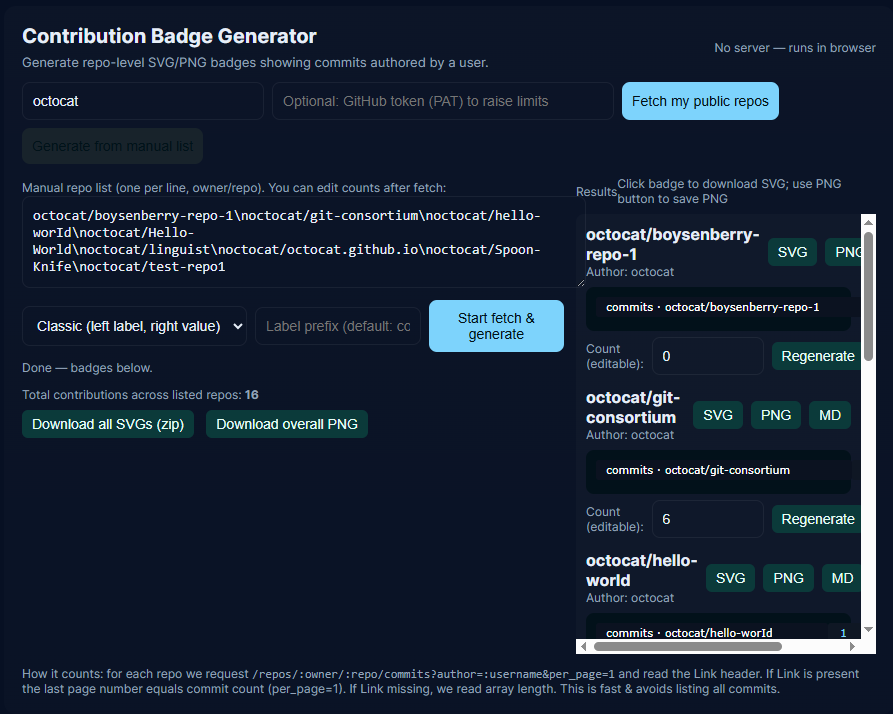
Task: Regenerate the boysenberry-repo-1 badge
Action: pos(816,355)
